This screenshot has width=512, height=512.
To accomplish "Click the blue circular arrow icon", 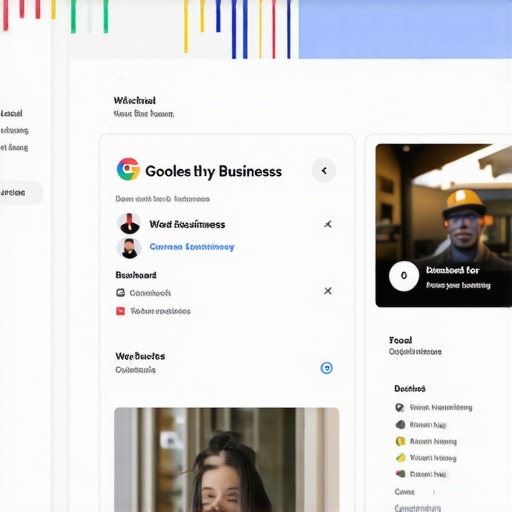I will [x=326, y=368].
